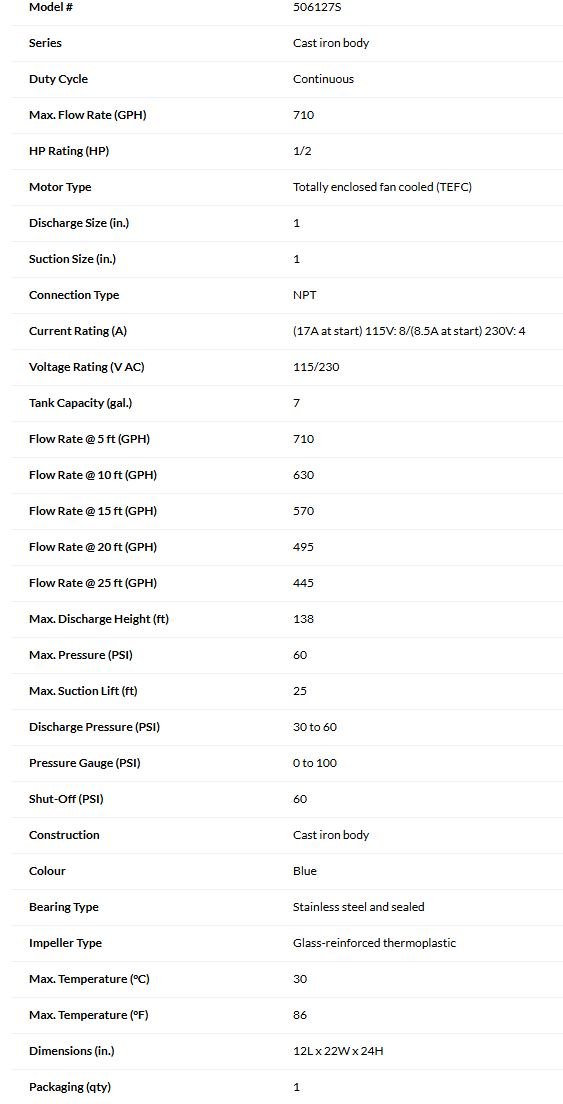
Task: Click the dimensions value 12L x 22W x 24H
Action: (x=338, y=1050)
